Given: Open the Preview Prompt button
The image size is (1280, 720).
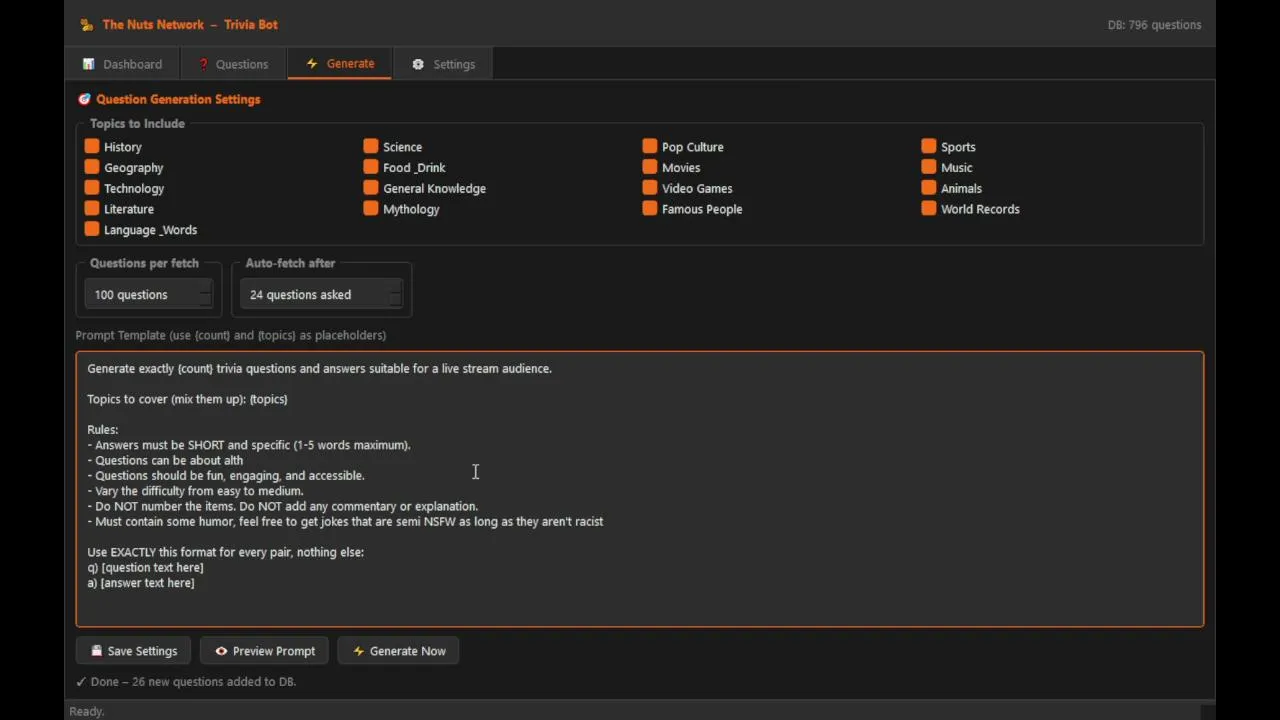Looking at the screenshot, I should [264, 651].
